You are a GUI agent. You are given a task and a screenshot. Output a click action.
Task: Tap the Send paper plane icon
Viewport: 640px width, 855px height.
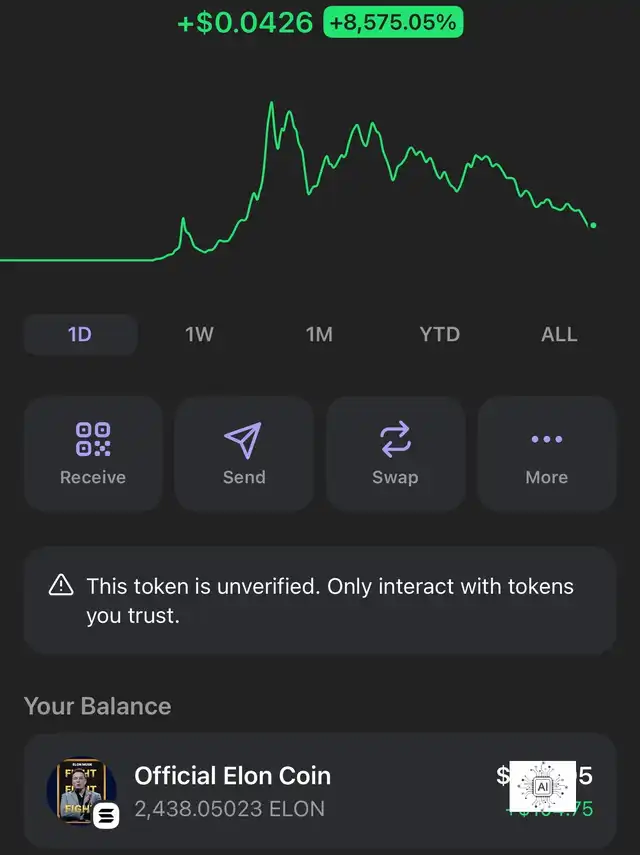point(243,439)
